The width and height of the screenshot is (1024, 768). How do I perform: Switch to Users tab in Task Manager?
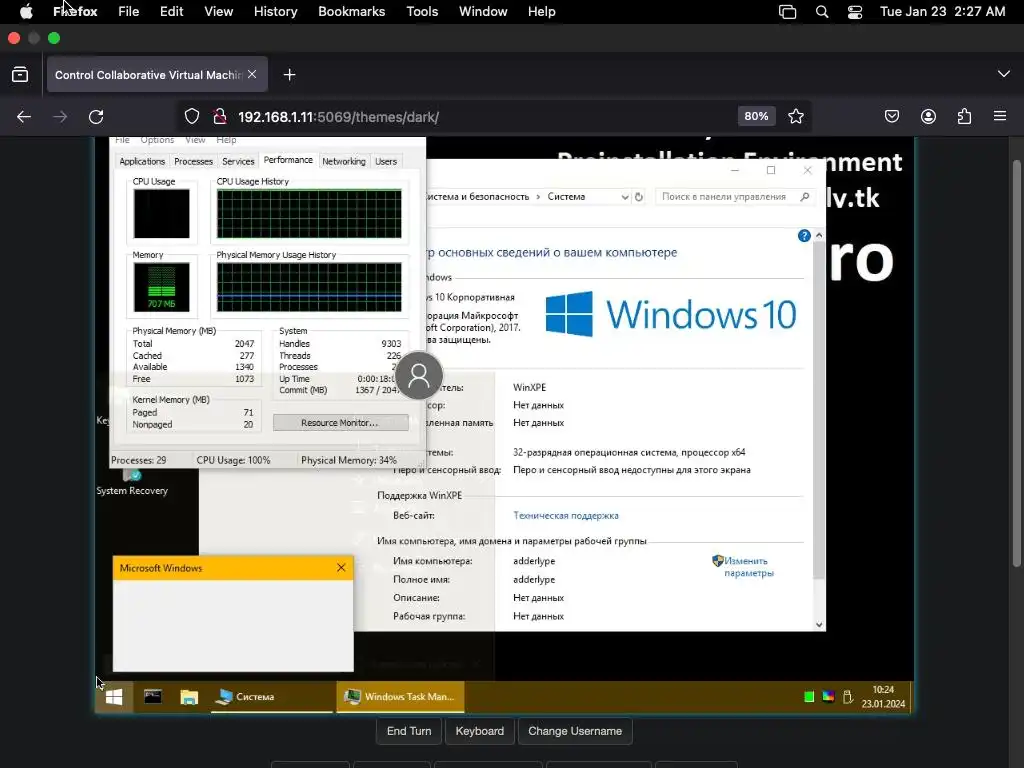386,161
